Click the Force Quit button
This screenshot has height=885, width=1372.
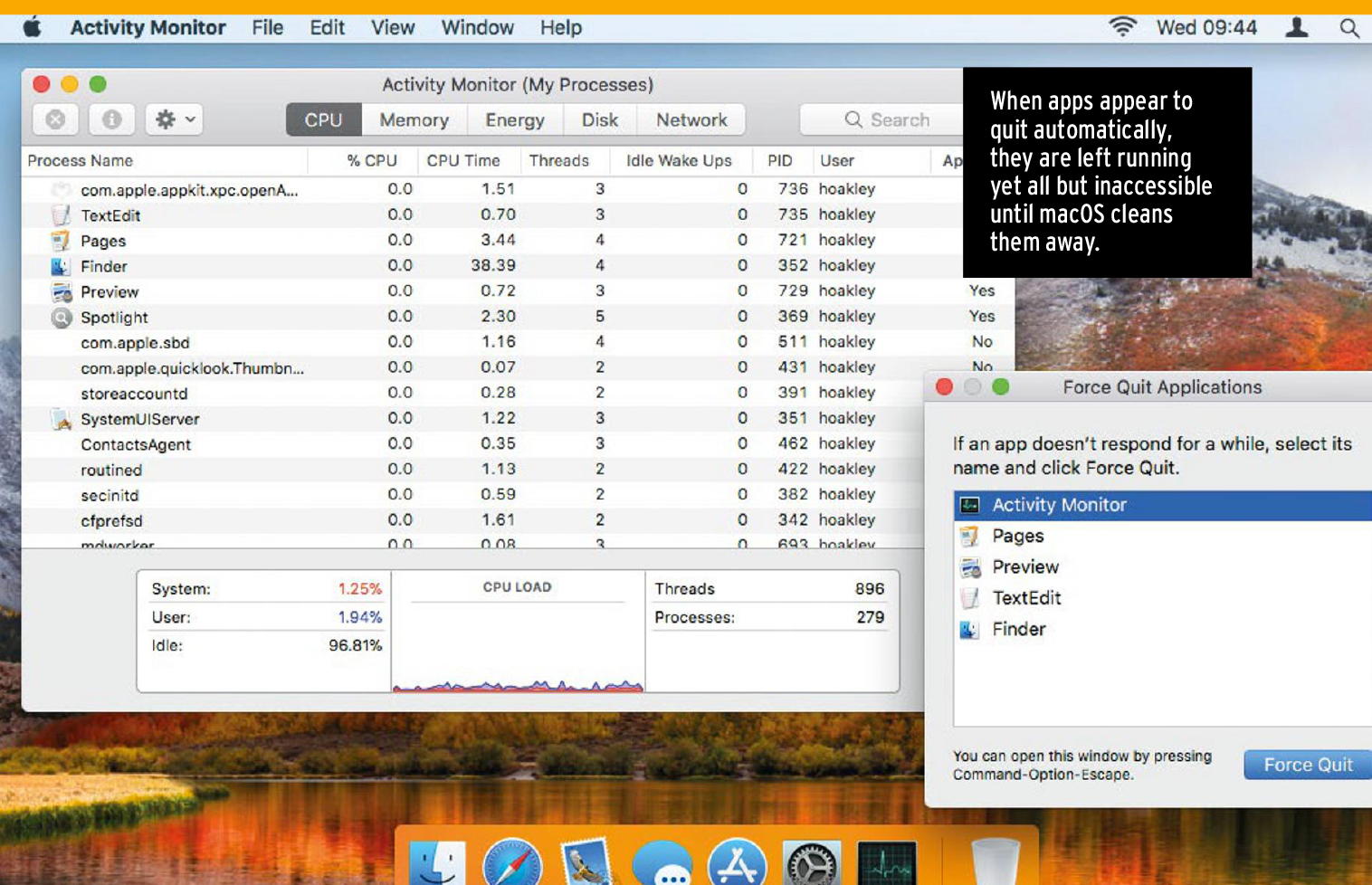1308,765
